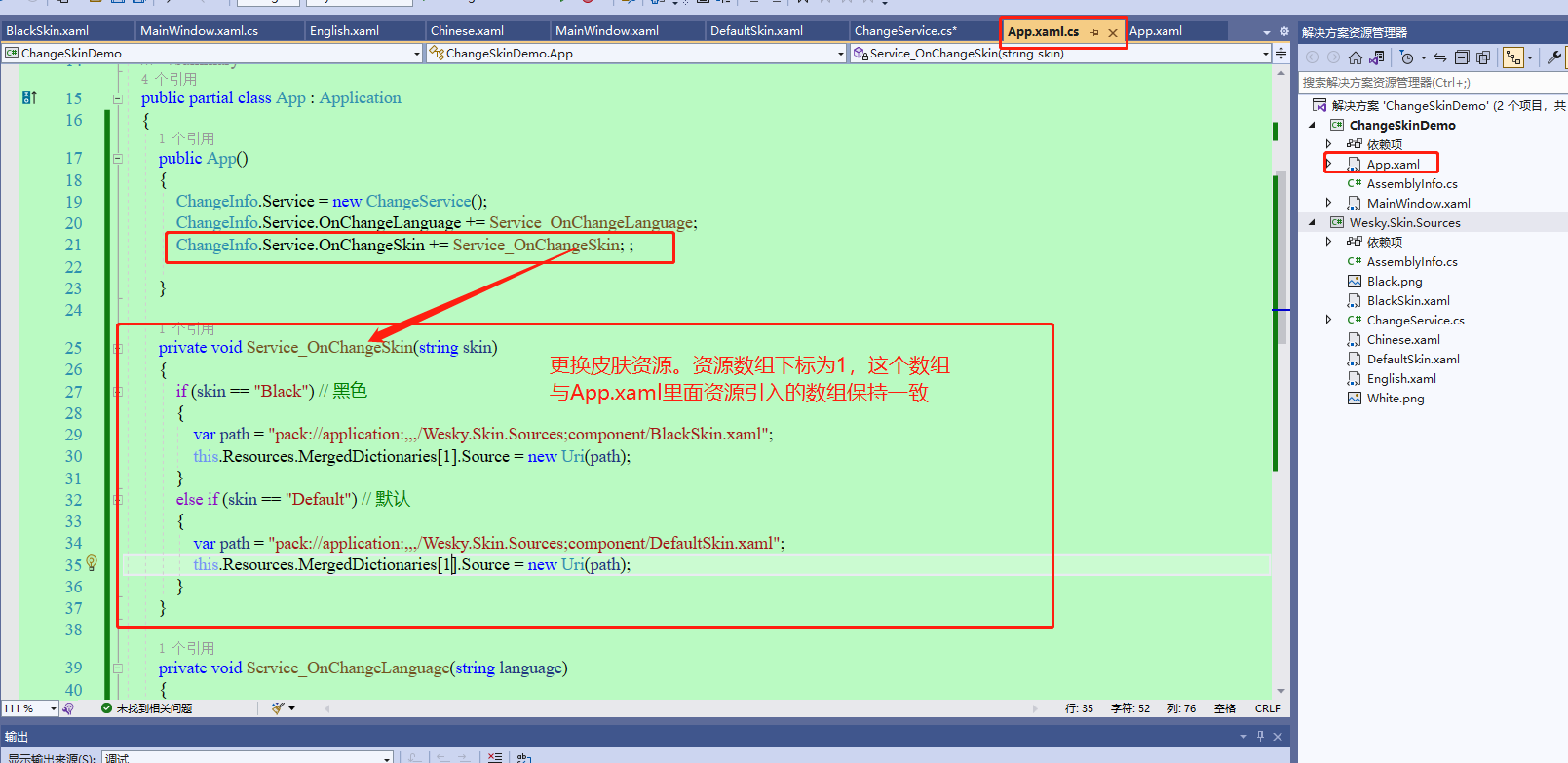Collapse the if skin == Black block

(x=117, y=392)
